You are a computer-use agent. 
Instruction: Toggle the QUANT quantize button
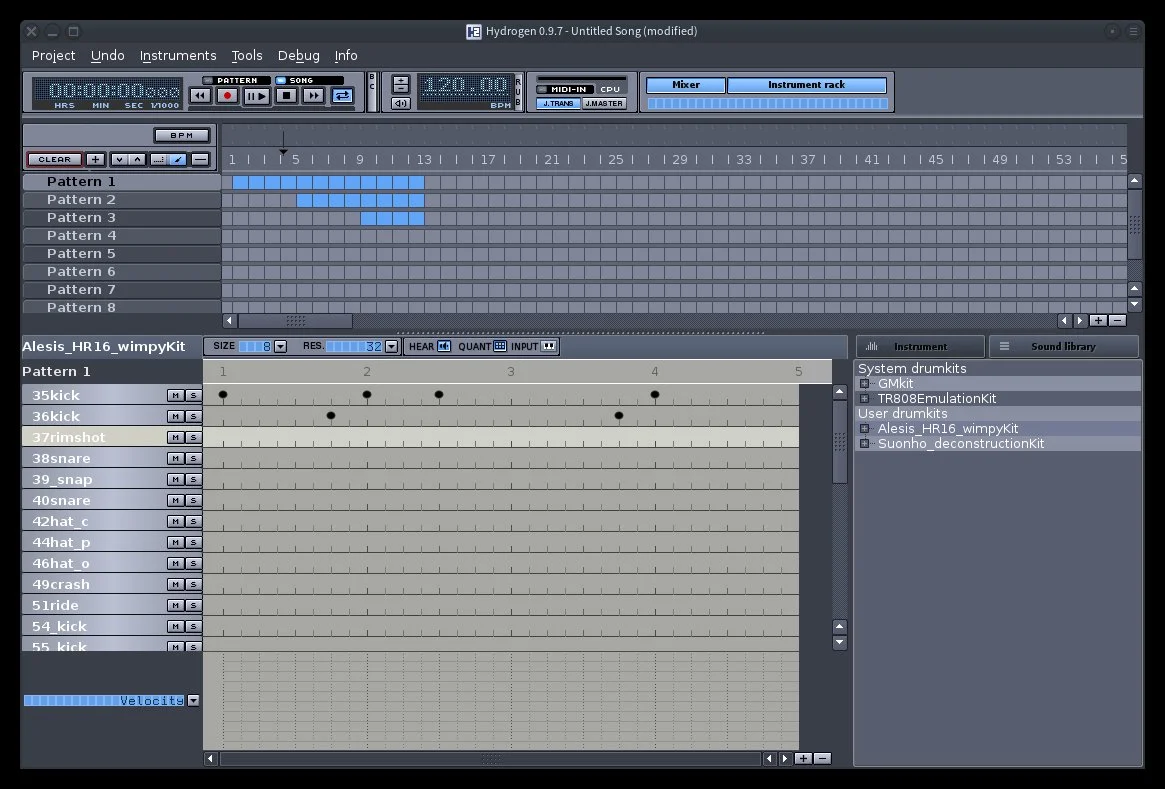point(500,346)
